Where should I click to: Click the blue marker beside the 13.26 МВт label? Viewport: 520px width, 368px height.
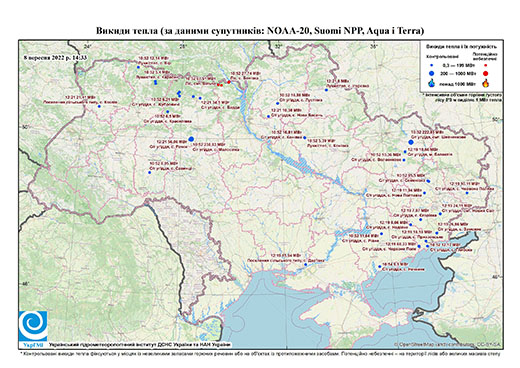(x=404, y=160)
